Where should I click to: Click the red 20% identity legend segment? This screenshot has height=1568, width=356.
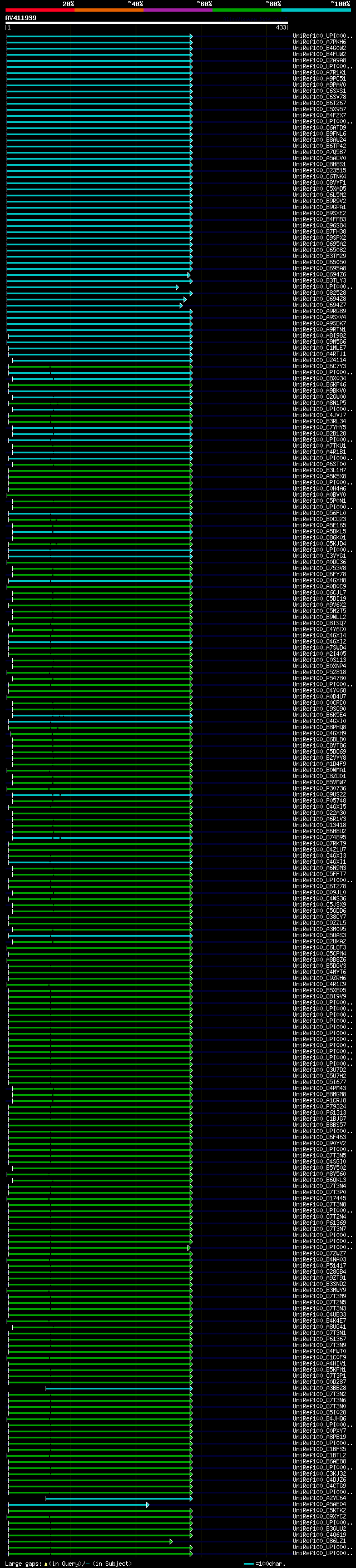tap(40, 10)
